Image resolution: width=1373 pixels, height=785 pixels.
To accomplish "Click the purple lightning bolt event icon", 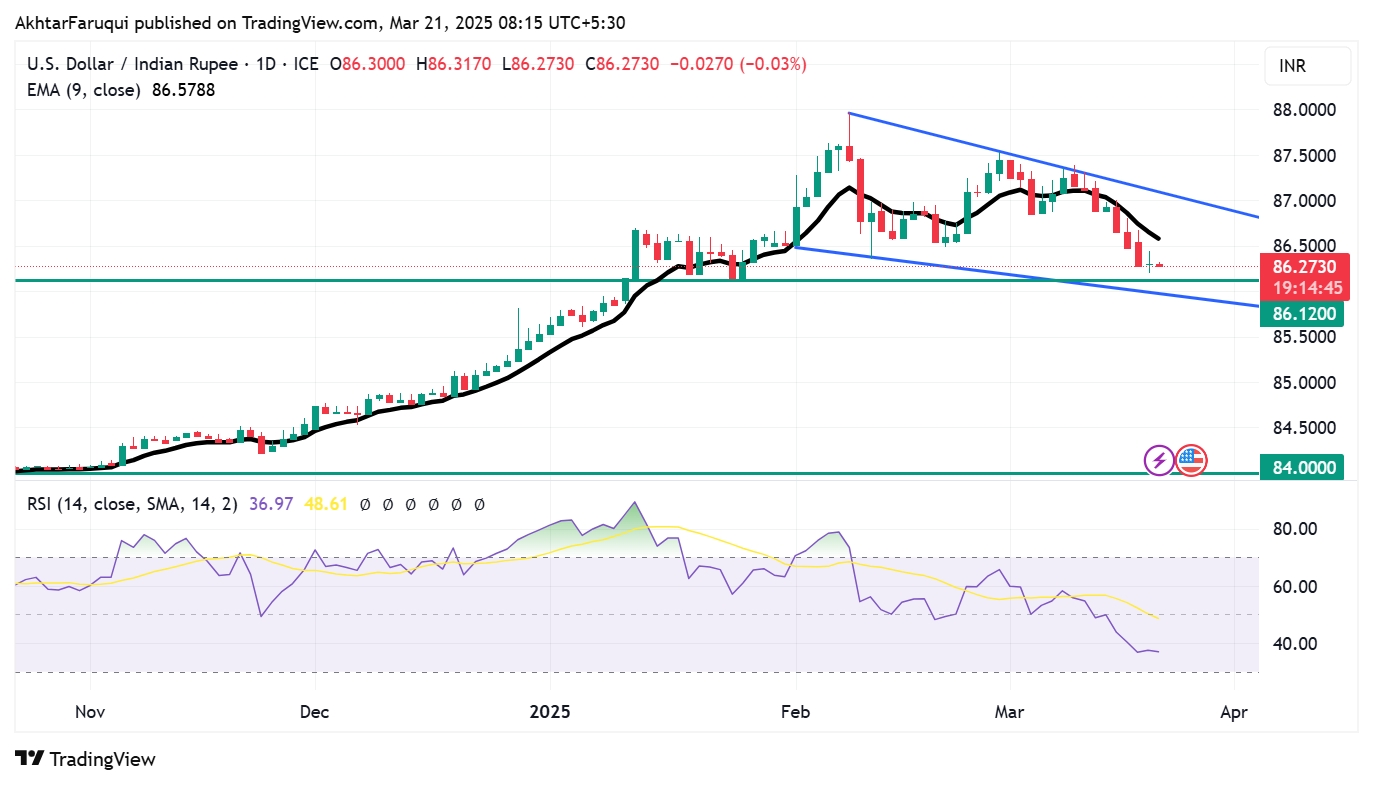I will 1159,460.
